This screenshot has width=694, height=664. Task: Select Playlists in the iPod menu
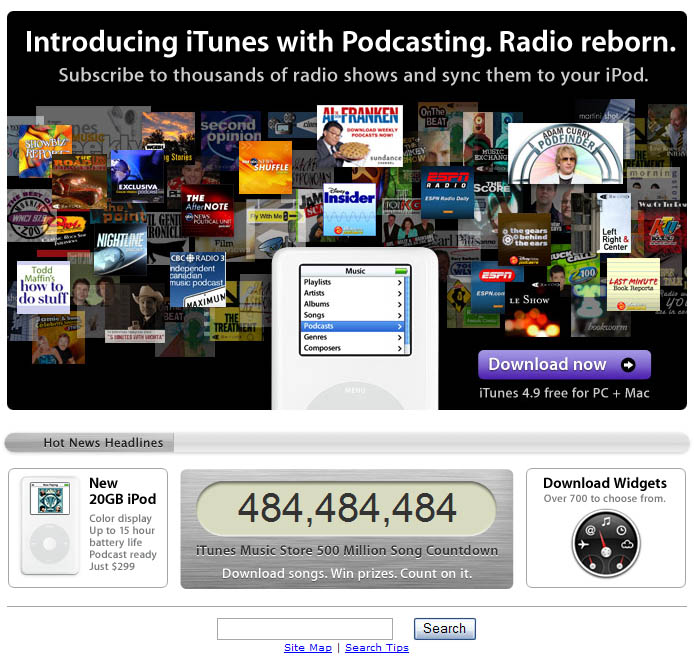353,282
